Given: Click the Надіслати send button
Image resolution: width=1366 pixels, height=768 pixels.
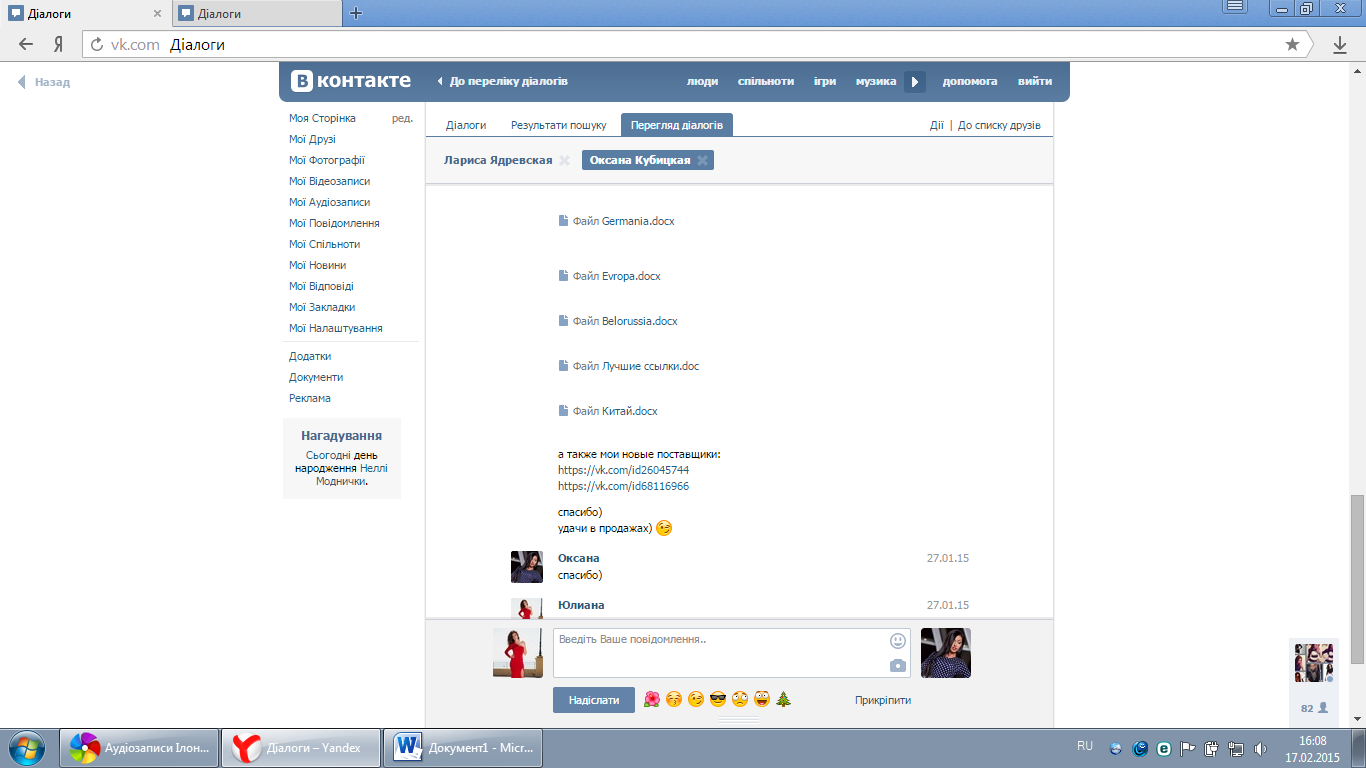Looking at the screenshot, I should pyautogui.click(x=594, y=700).
